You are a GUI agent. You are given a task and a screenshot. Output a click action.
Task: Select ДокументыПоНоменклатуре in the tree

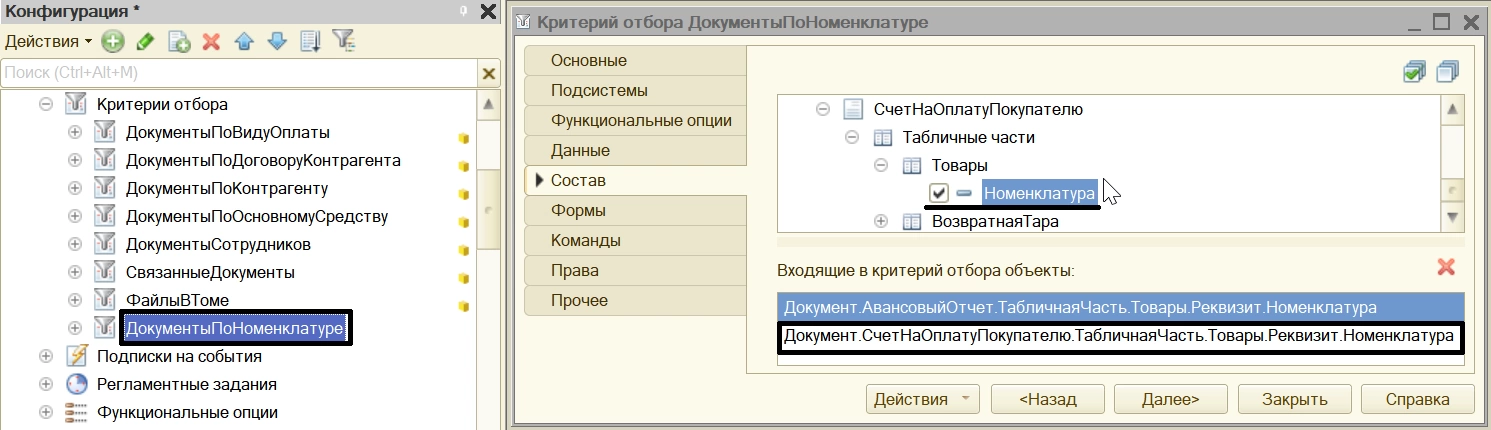point(235,328)
